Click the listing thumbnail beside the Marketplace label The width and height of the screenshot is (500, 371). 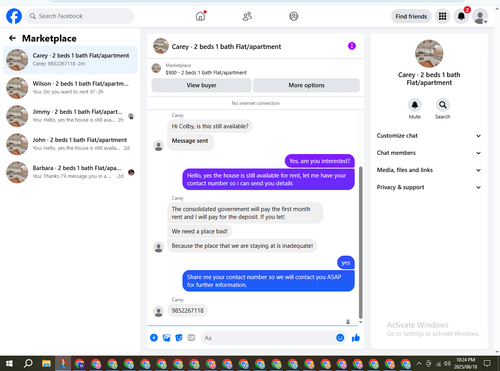point(156,68)
